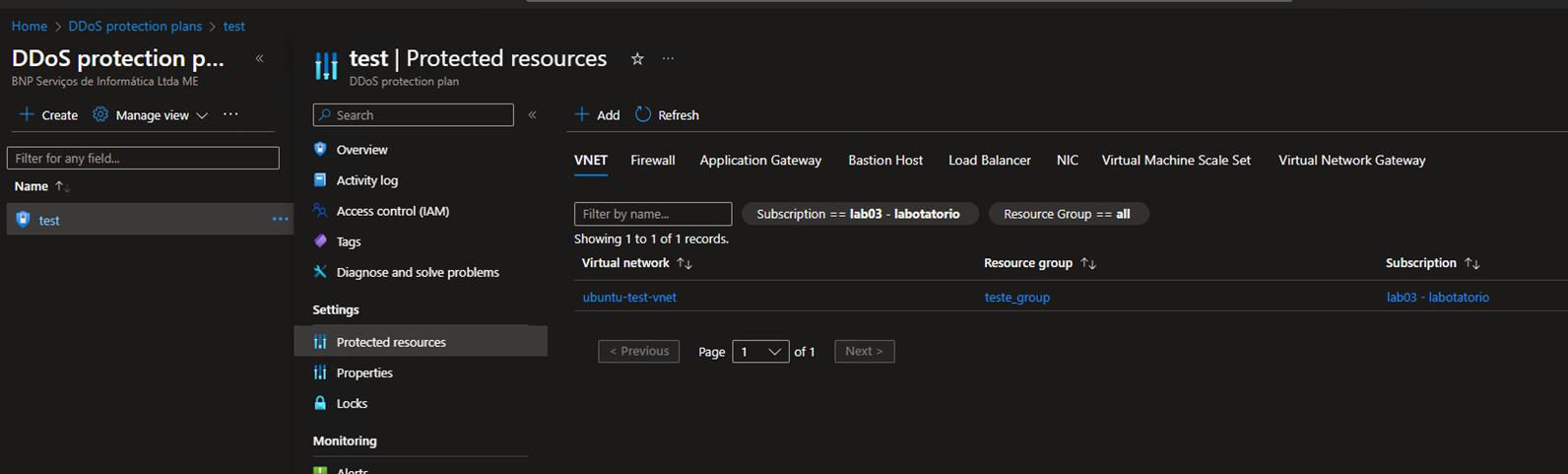The width and height of the screenshot is (1568, 474).
Task: Sort by Resource group column arrows
Action: 1088,263
